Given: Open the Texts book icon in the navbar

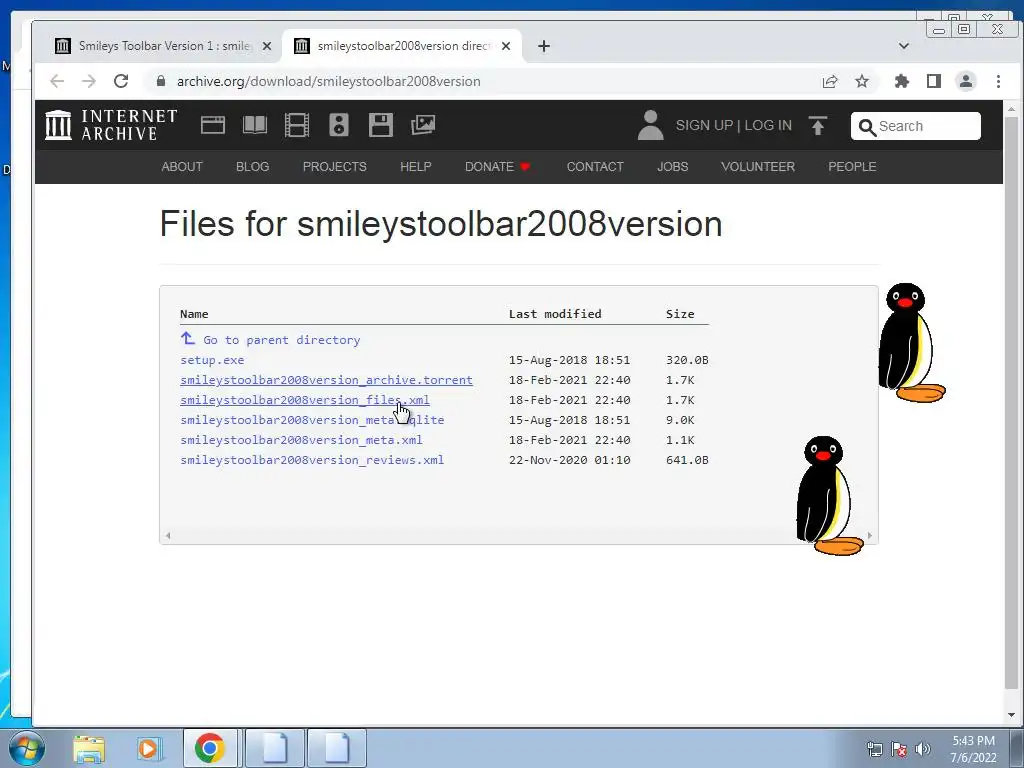Looking at the screenshot, I should coord(255,125).
